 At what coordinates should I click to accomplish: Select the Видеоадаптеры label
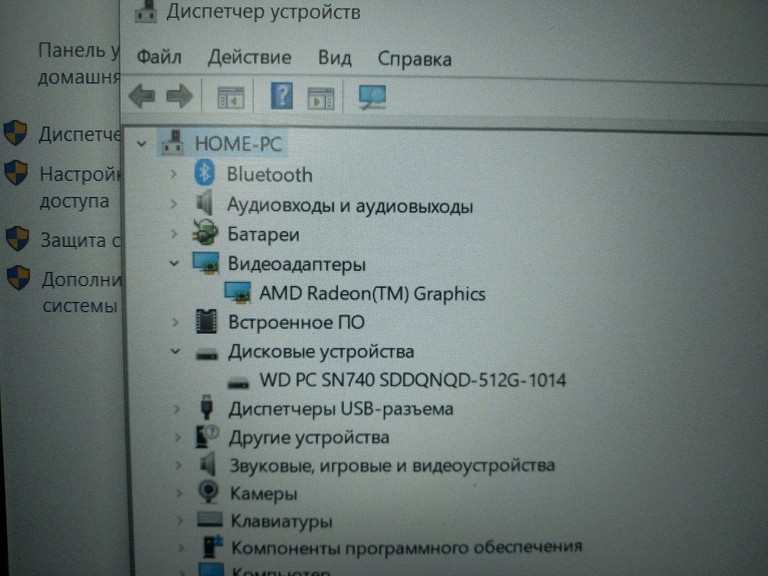[297, 264]
